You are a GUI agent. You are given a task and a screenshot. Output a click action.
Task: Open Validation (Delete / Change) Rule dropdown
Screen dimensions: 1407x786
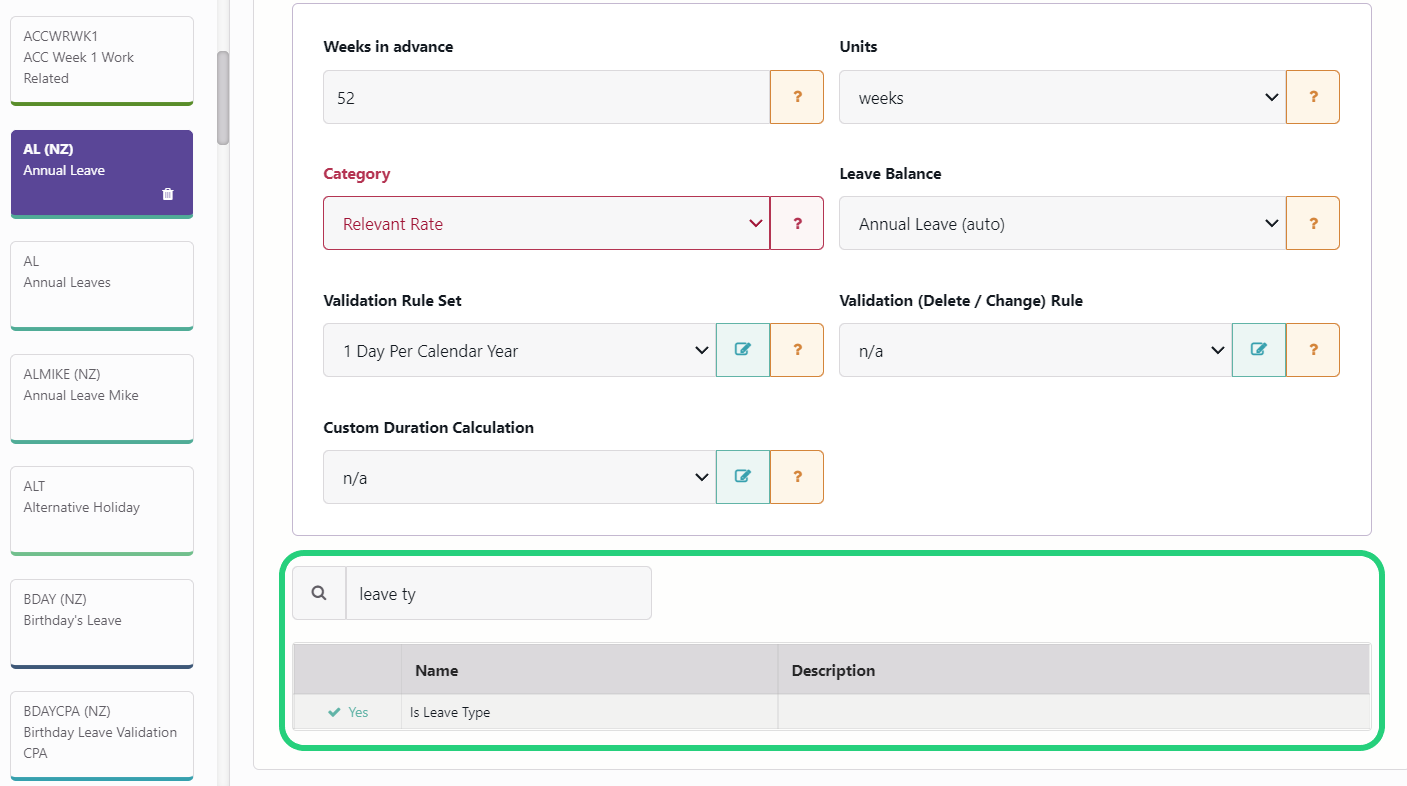click(1035, 350)
